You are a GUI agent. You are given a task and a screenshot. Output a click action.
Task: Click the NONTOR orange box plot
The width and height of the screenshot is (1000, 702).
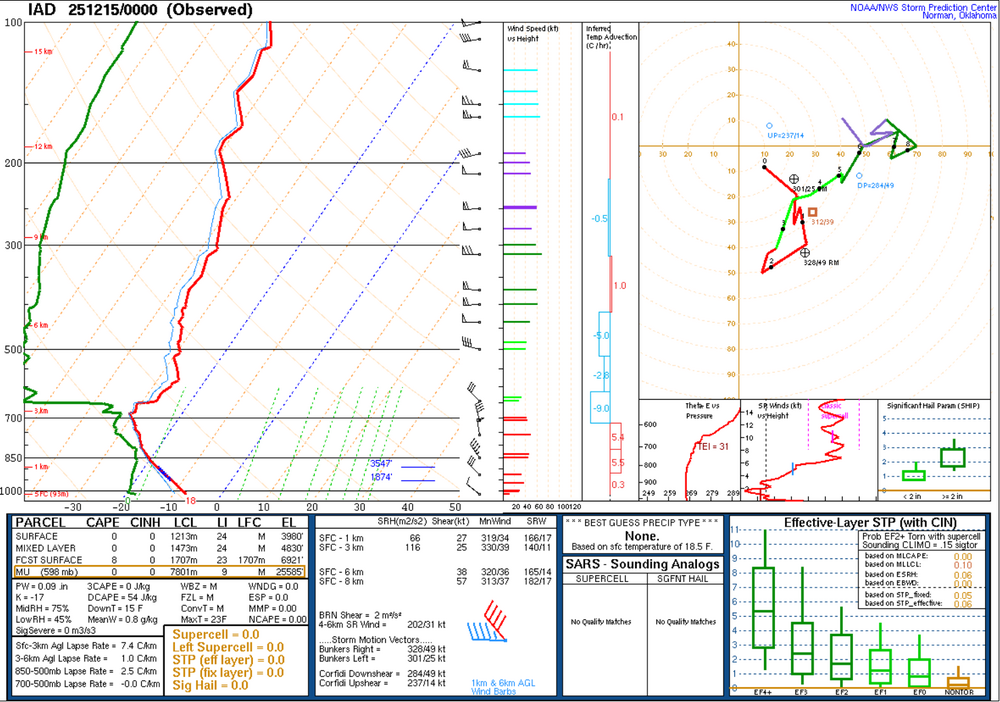pos(957,682)
